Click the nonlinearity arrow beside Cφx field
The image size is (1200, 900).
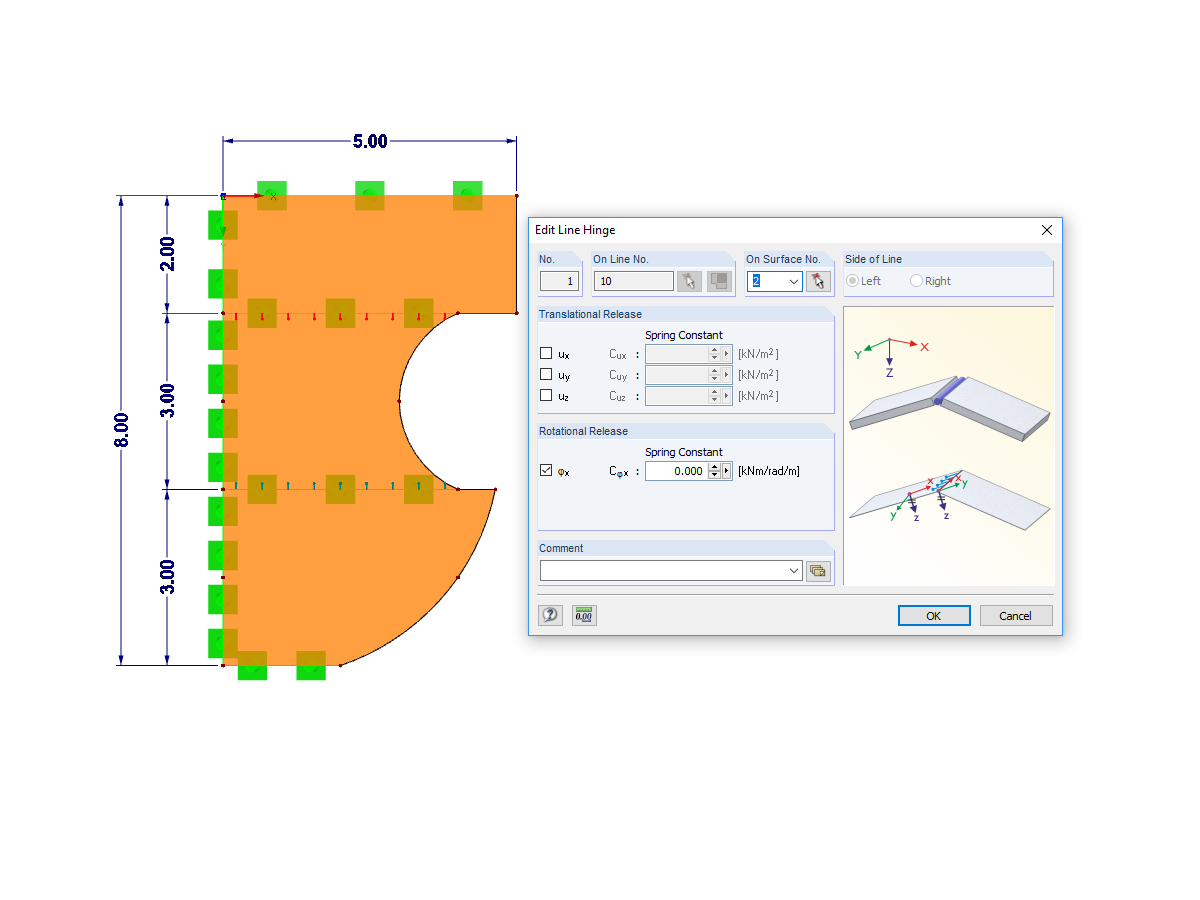tap(726, 471)
